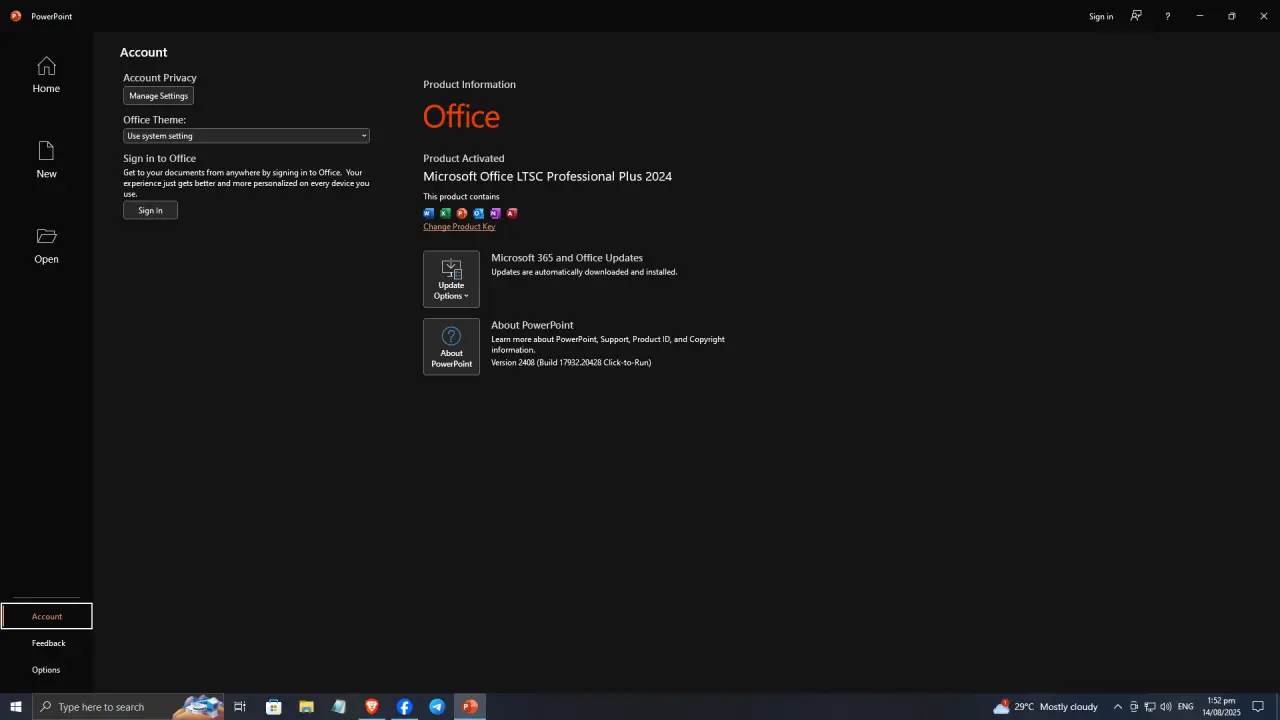1280x720 pixels.
Task: Open the clock showing 1:52 pm
Action: (x=1222, y=707)
